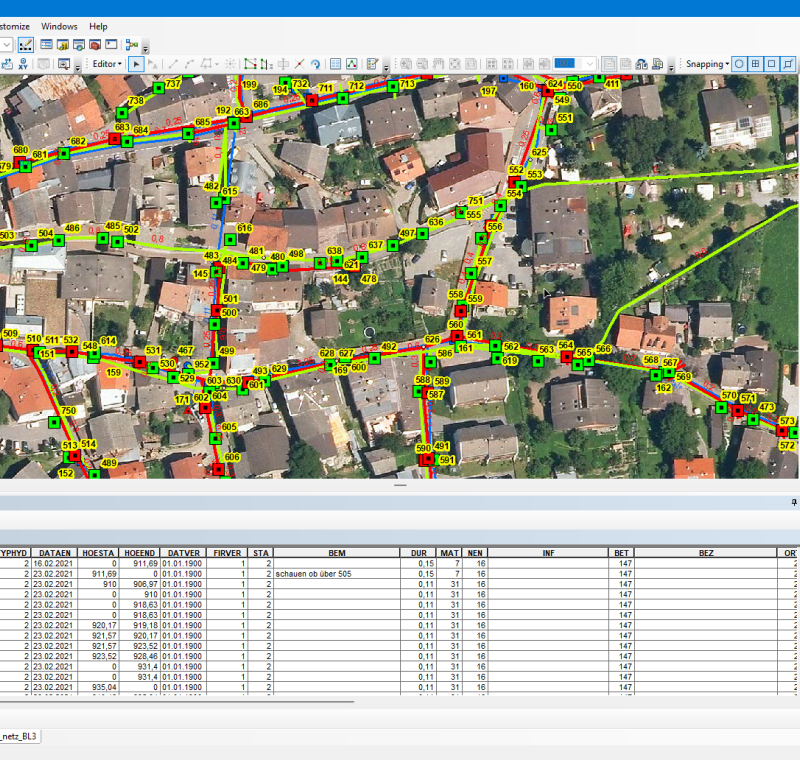Viewport: 800px width, 760px height.
Task: Toggle Edge Snapping
Action: click(790, 64)
